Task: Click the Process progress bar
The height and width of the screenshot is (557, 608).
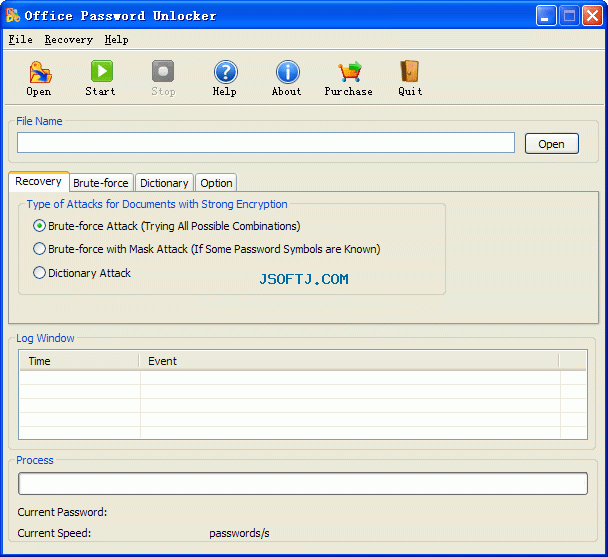Action: (x=303, y=483)
